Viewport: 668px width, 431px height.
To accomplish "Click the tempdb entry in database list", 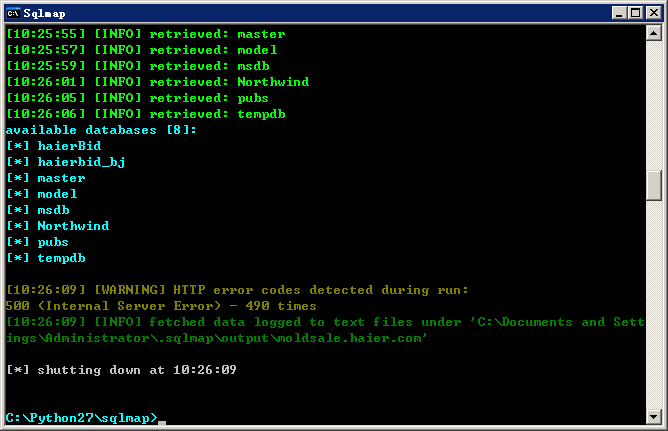I will pos(61,259).
